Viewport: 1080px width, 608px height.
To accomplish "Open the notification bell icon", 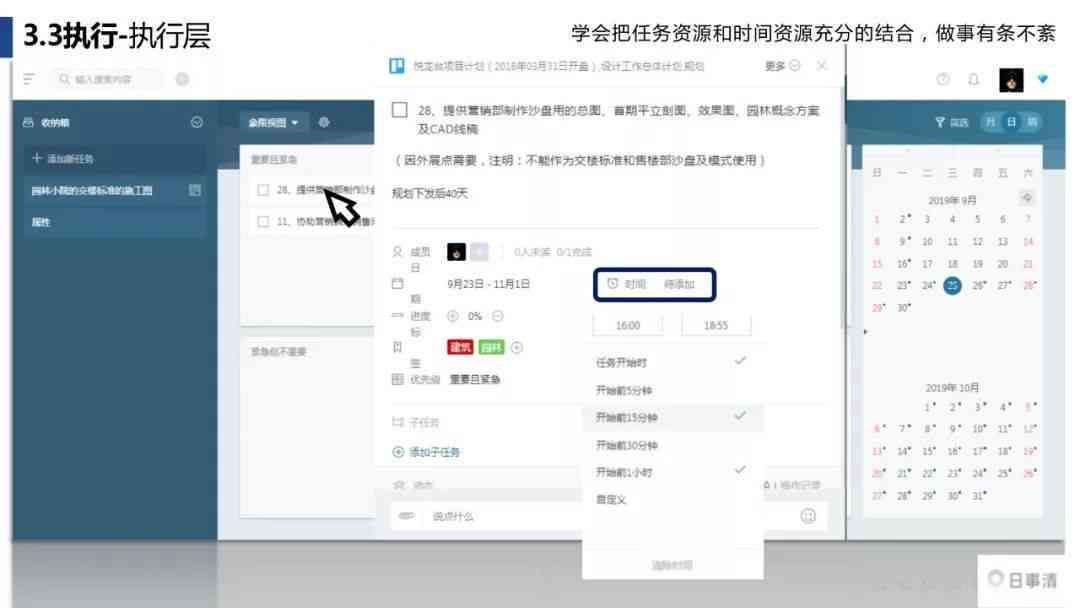I will (973, 79).
